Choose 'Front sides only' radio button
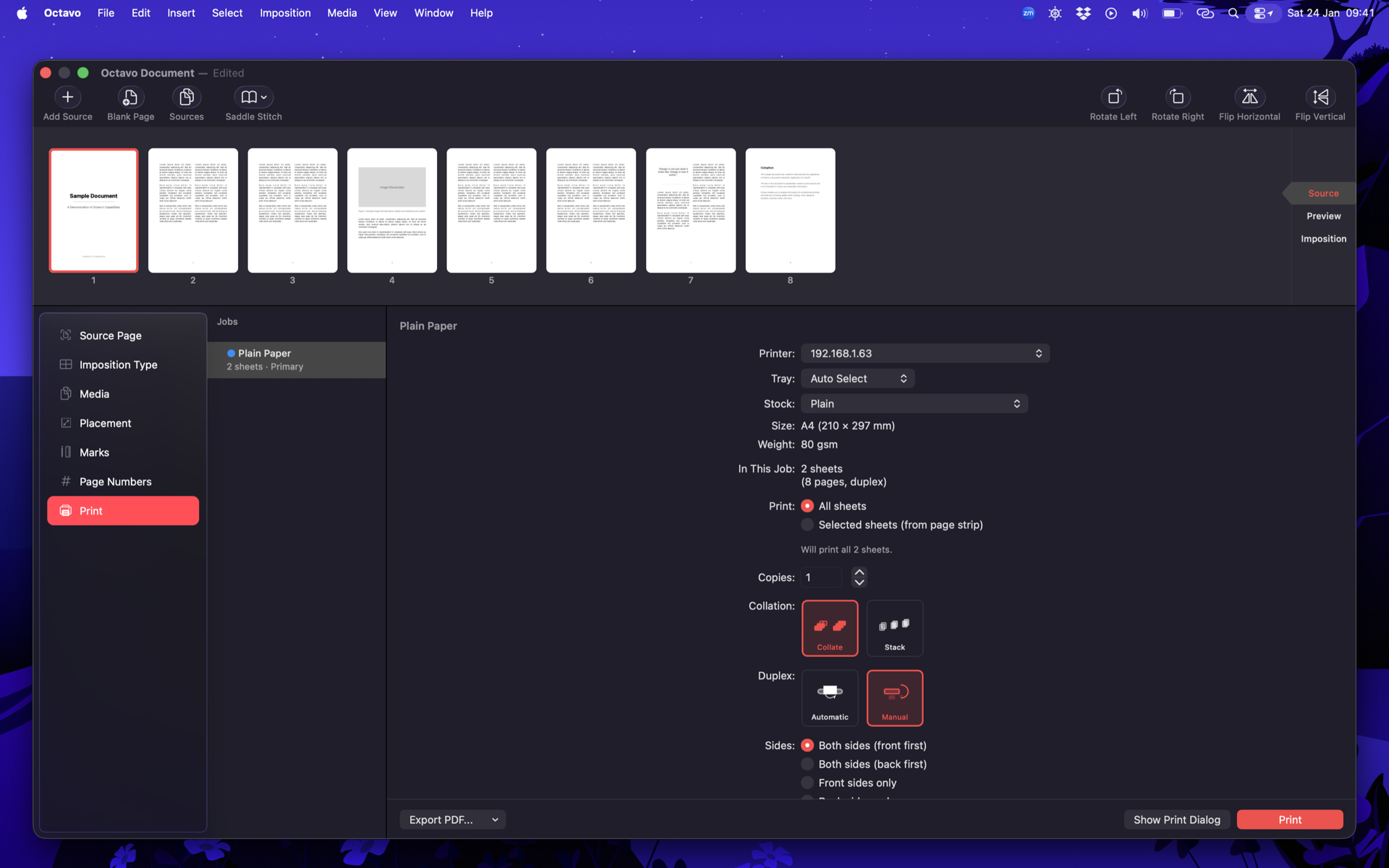This screenshot has width=1389, height=868. pyautogui.click(x=807, y=783)
